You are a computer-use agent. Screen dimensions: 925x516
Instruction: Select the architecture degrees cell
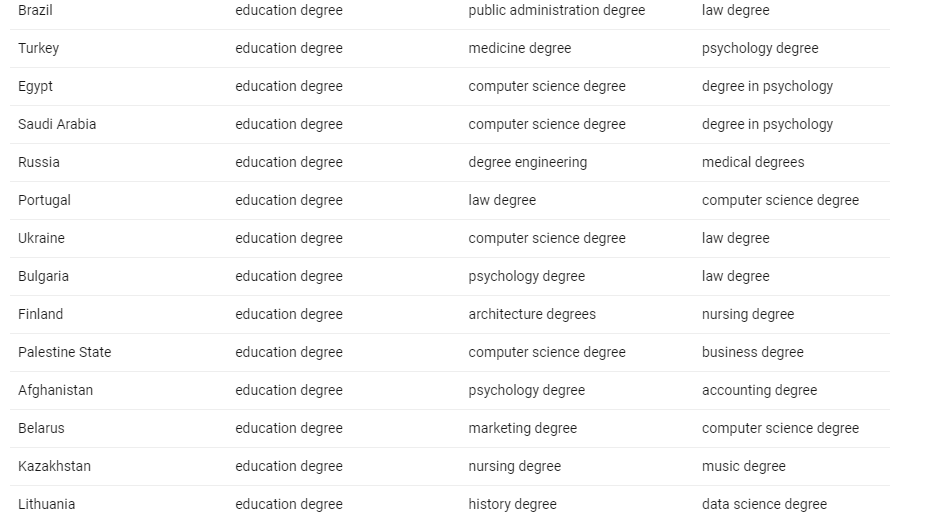coord(531,314)
